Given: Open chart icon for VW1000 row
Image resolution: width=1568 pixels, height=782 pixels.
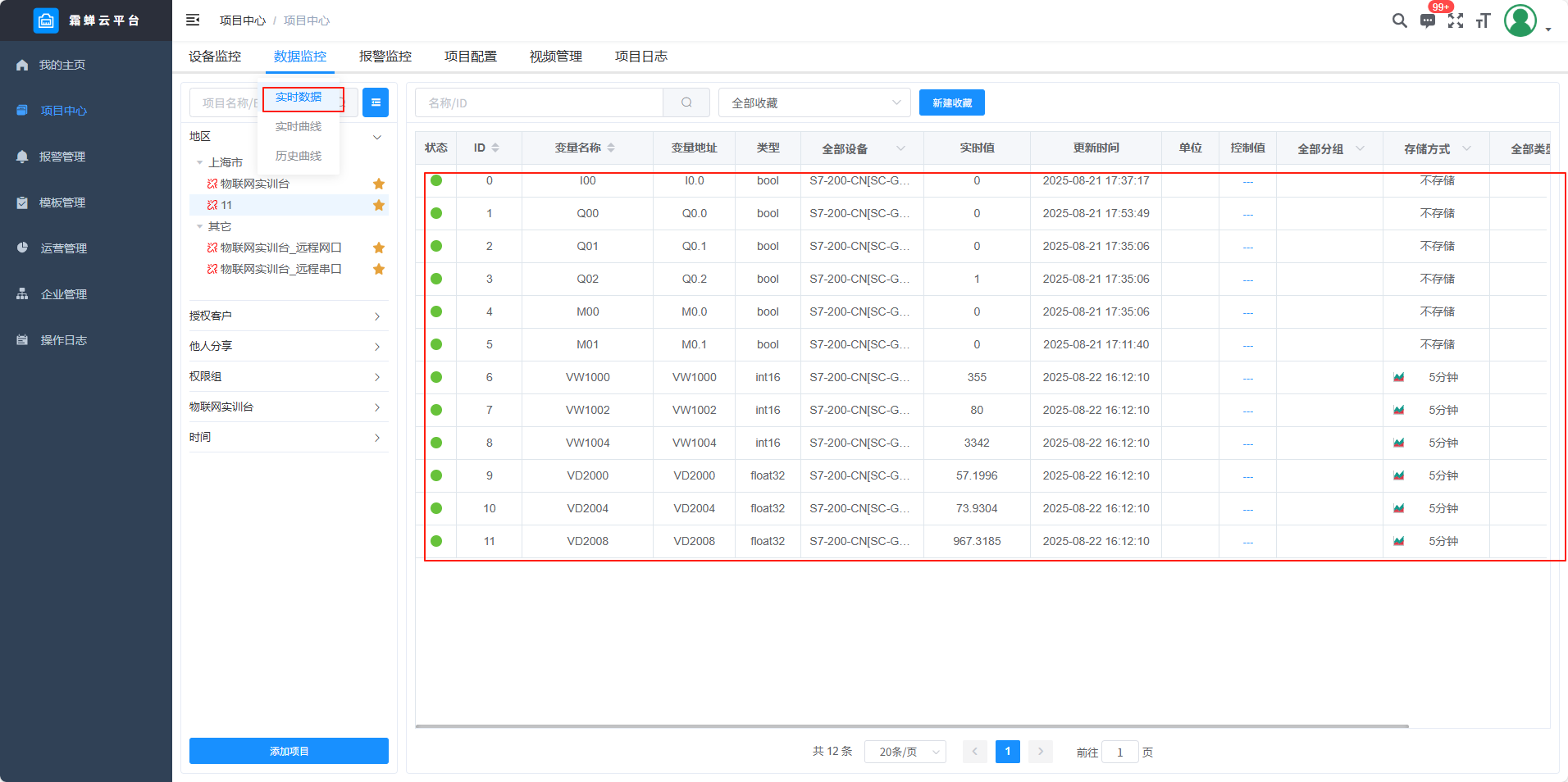Looking at the screenshot, I should 1399,378.
